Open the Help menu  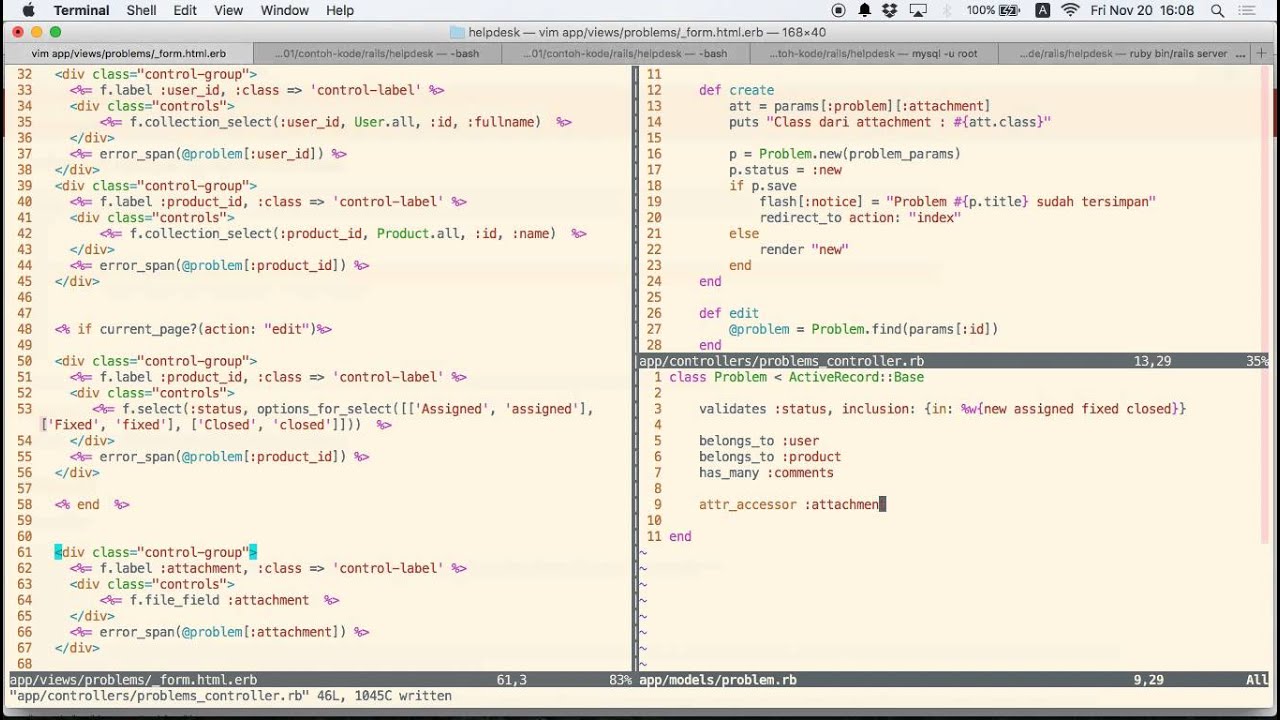[340, 10]
